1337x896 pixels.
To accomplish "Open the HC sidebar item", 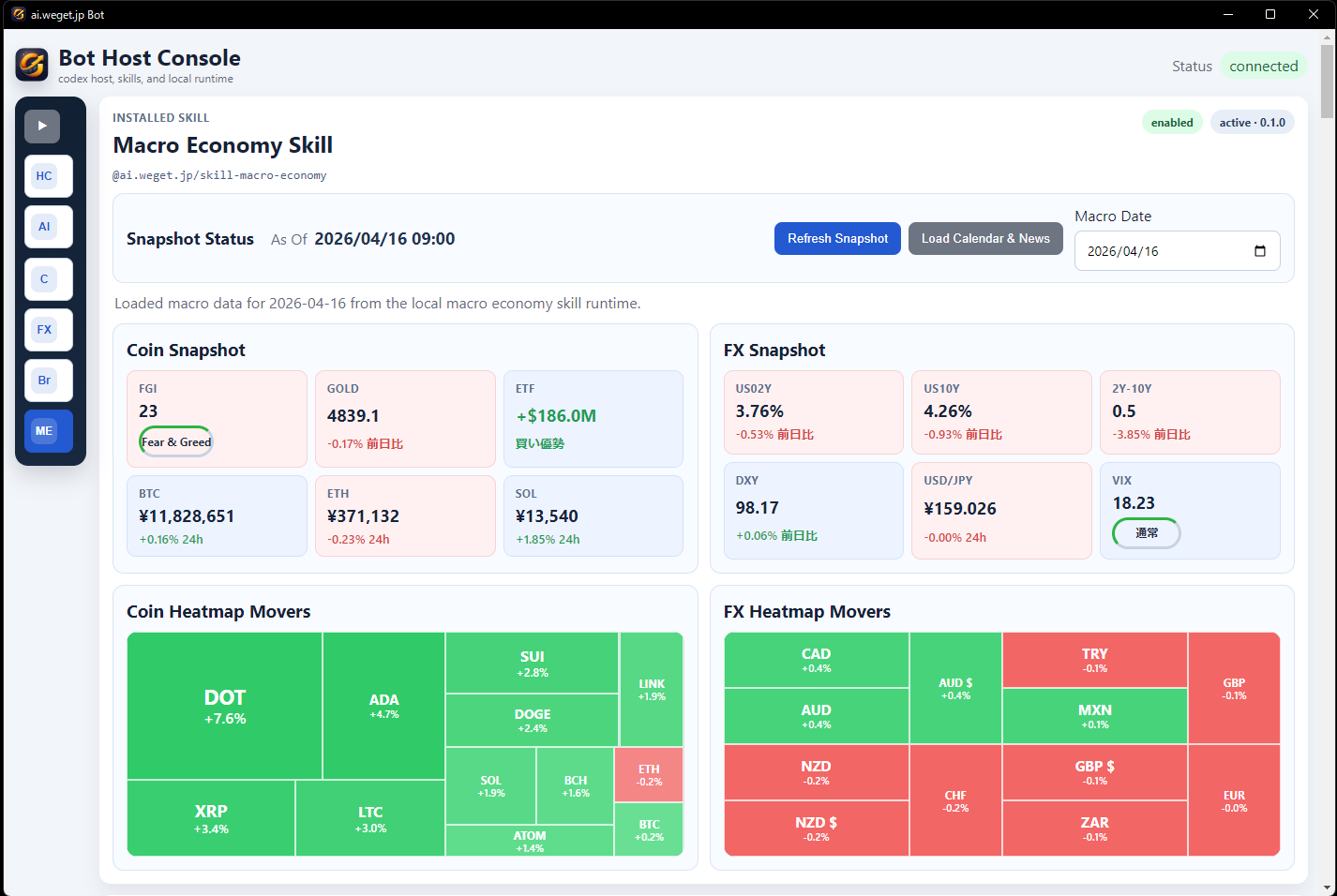I will pyautogui.click(x=49, y=176).
